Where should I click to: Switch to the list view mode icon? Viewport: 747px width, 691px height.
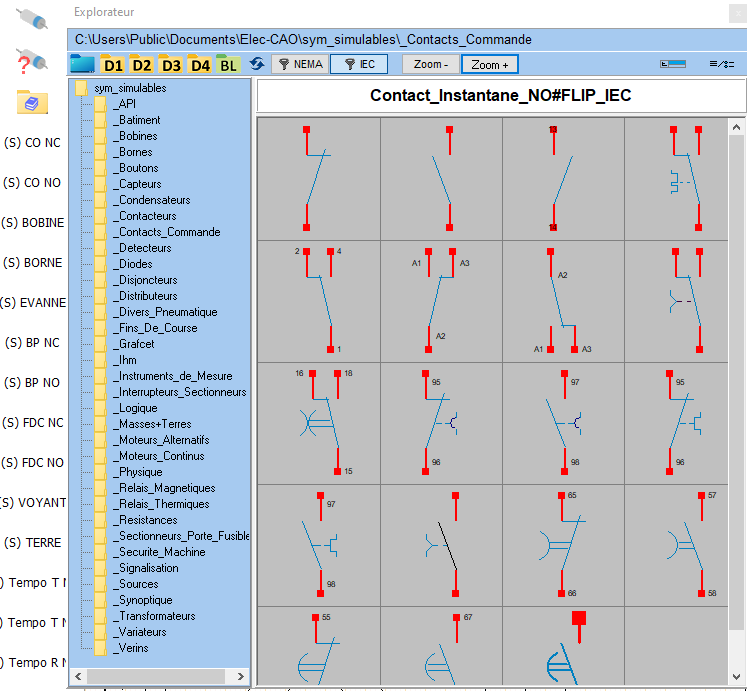[721, 64]
